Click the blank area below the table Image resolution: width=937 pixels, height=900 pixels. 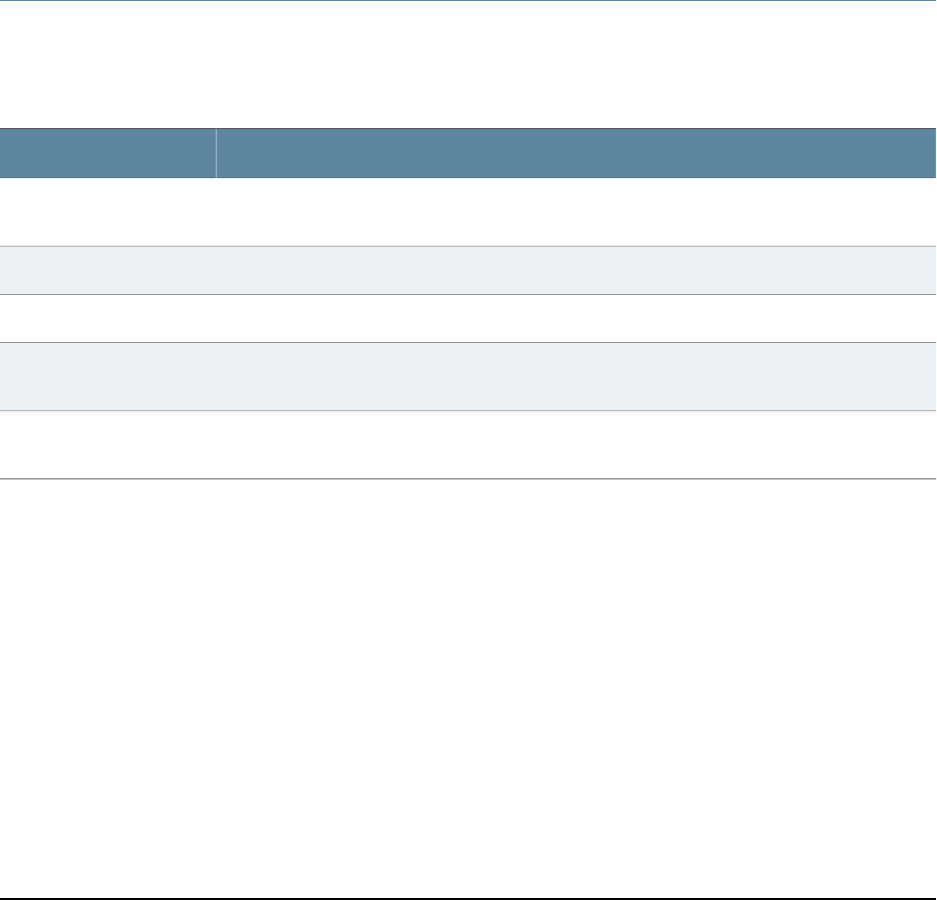click(x=468, y=687)
